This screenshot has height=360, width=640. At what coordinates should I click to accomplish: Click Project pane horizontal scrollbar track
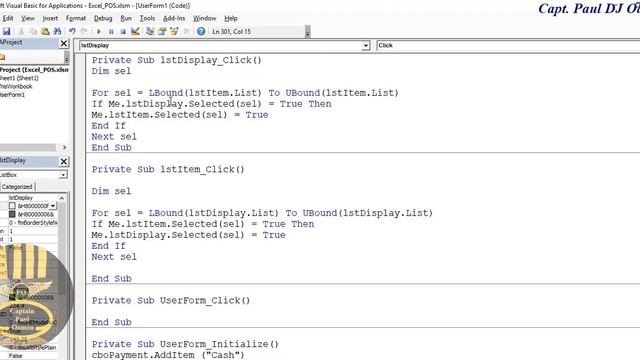click(x=28, y=147)
